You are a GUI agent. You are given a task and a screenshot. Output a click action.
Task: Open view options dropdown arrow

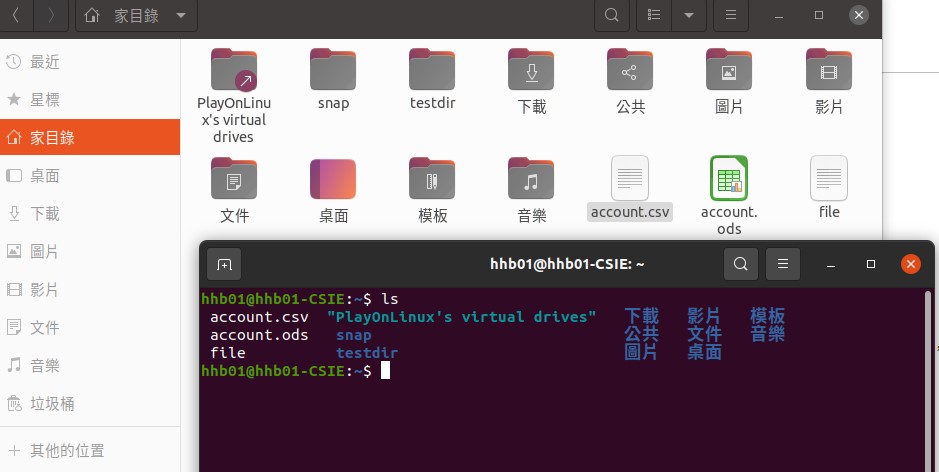[689, 15]
